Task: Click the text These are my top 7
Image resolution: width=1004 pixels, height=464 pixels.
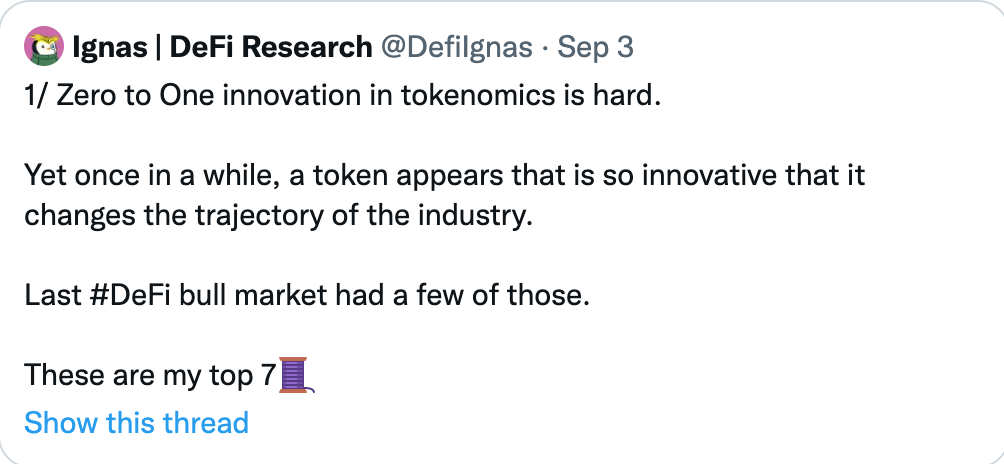Action: pos(150,375)
